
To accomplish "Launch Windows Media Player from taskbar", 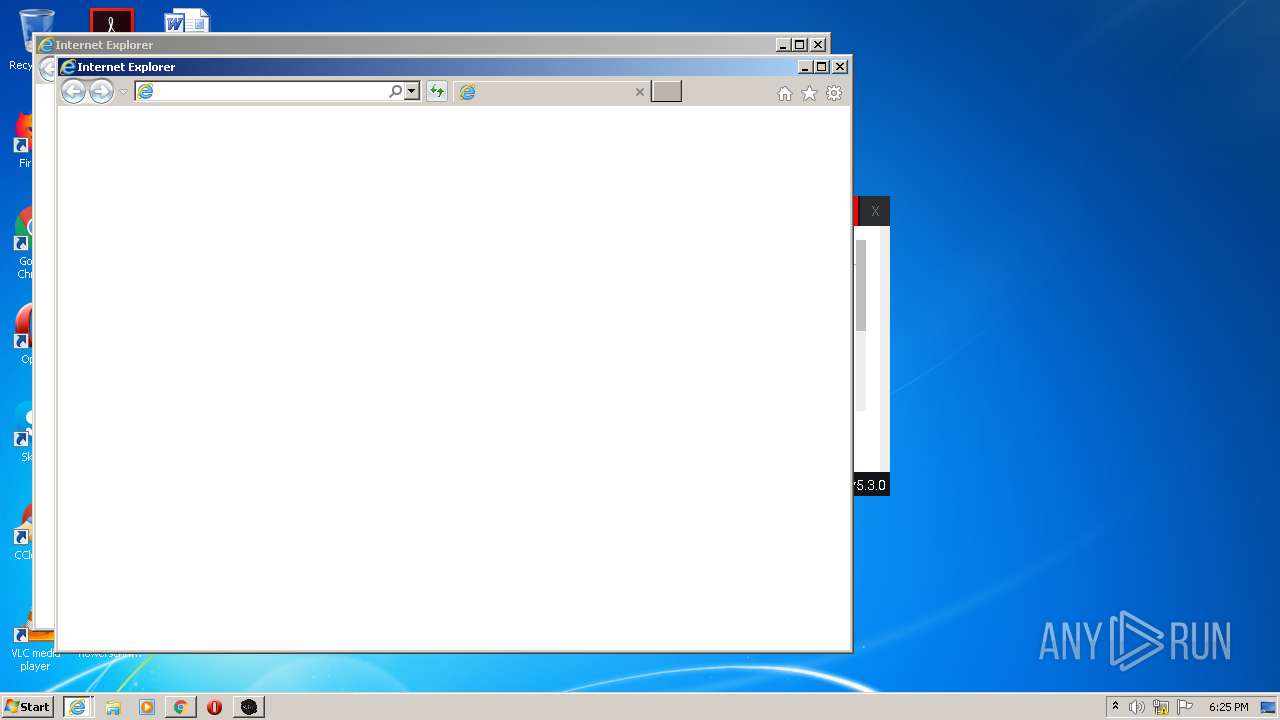I will click(147, 707).
